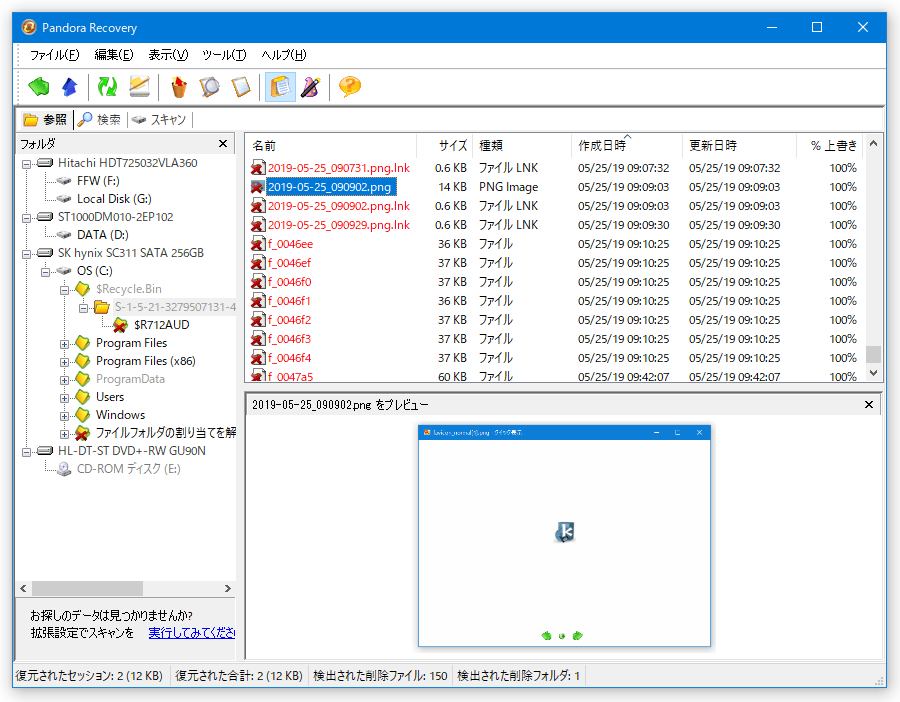Click the folder tree horizontal scrollbar thumb
Viewport: 900px width, 702px height.
[87, 588]
